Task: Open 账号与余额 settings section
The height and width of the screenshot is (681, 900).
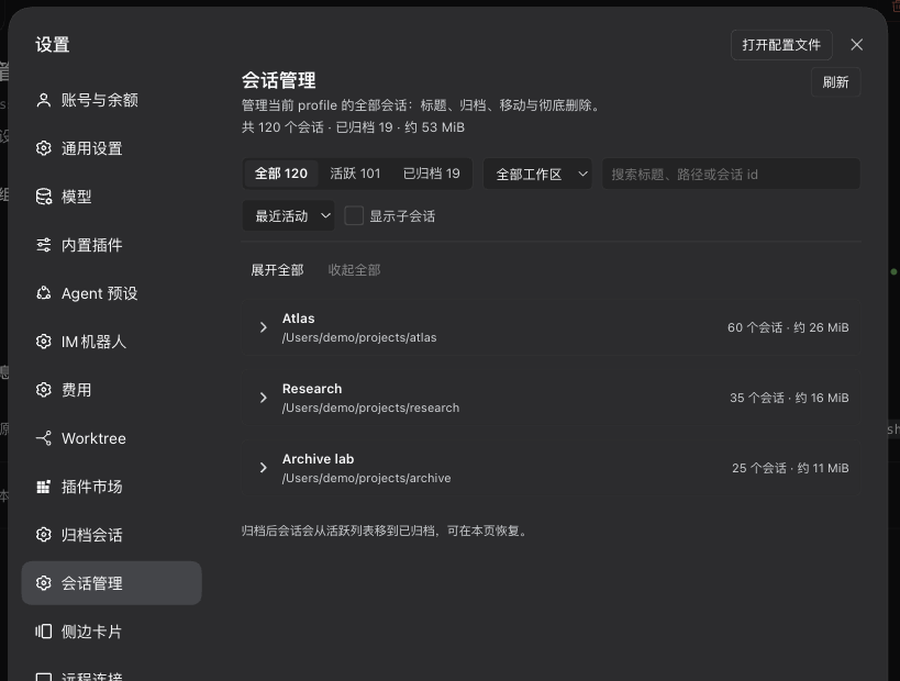Action: (x=111, y=100)
